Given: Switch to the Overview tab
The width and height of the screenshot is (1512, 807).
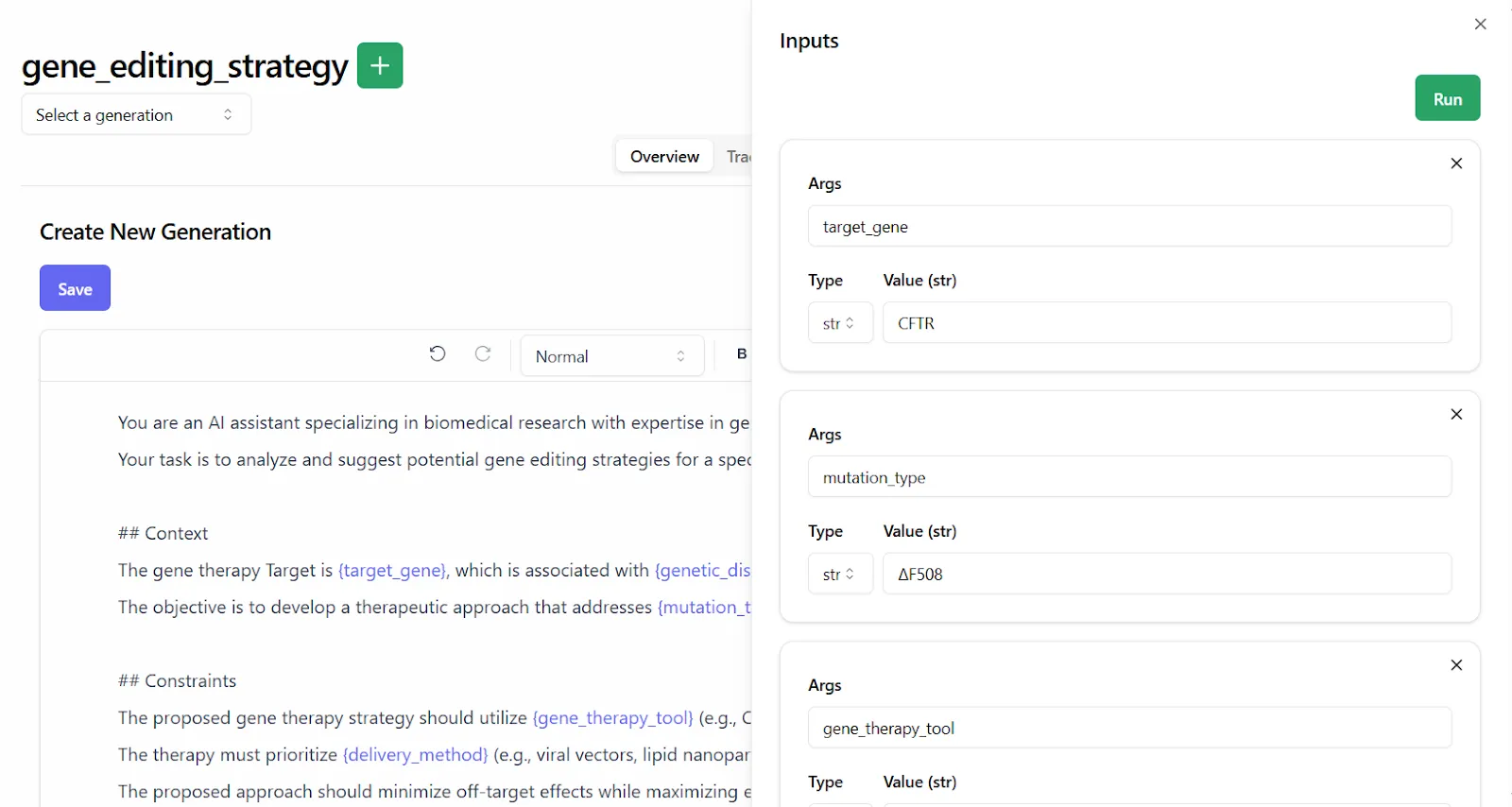Looking at the screenshot, I should [x=664, y=157].
